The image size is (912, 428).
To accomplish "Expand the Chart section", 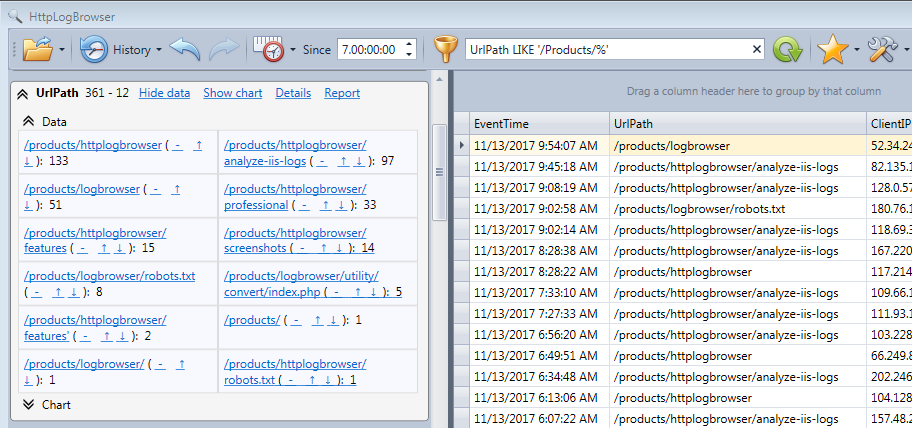I will [x=28, y=405].
